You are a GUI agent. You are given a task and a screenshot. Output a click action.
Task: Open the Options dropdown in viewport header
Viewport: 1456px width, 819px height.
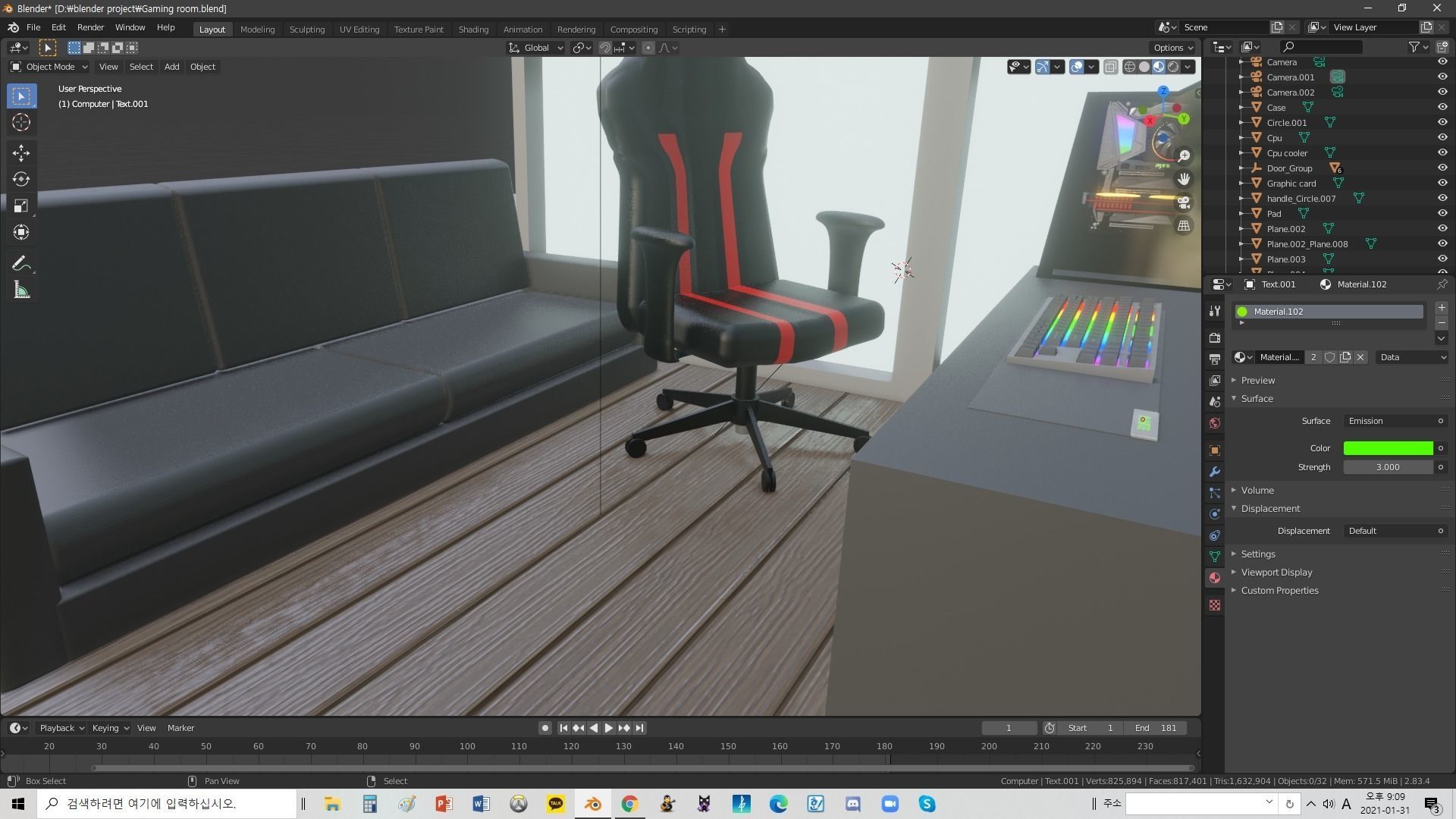(x=1173, y=48)
